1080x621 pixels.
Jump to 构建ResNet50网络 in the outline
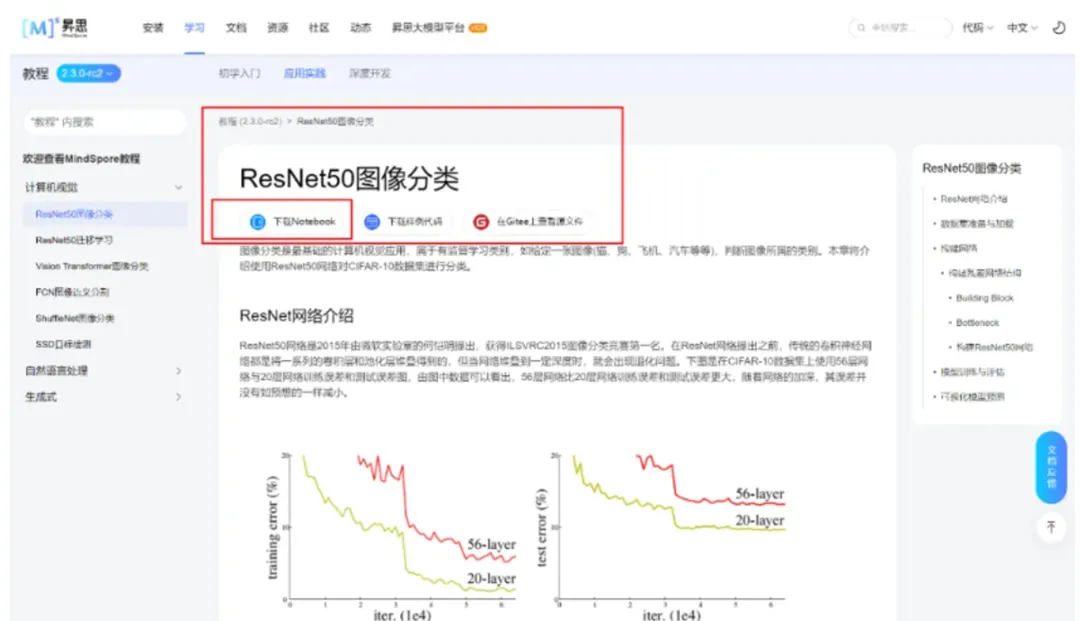click(x=994, y=348)
